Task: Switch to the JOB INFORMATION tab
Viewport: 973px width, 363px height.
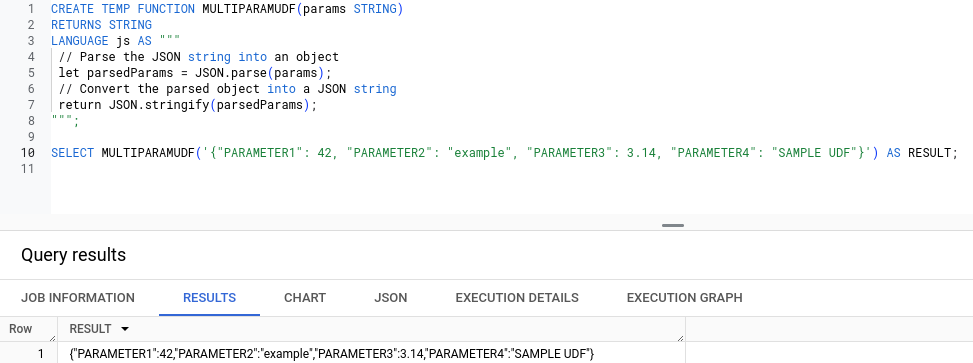Action: point(78,298)
